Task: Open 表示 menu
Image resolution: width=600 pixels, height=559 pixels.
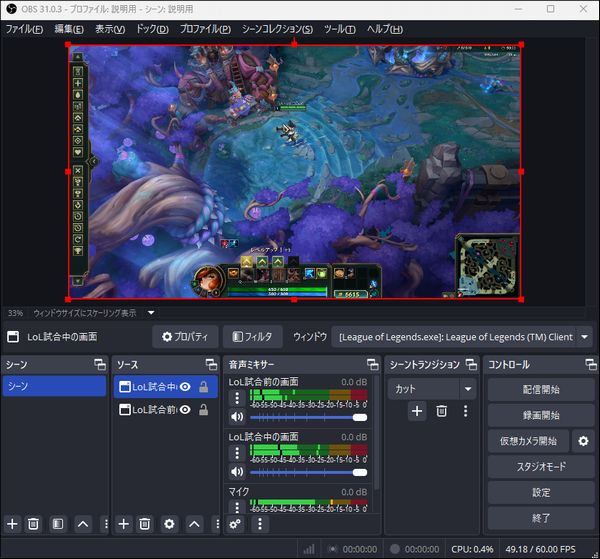Action: pyautogui.click(x=110, y=29)
